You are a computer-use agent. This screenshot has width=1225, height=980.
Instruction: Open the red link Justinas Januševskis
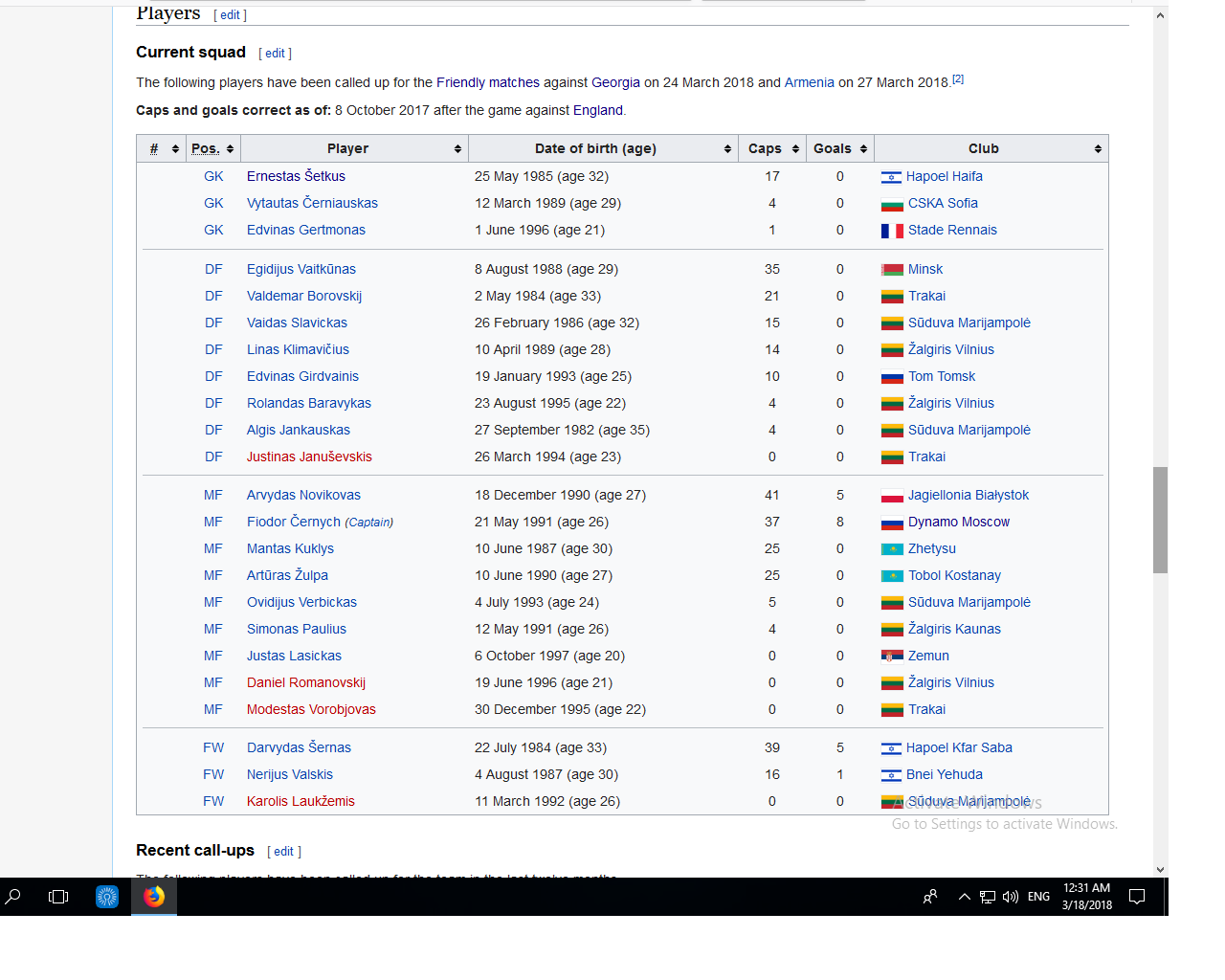(309, 457)
